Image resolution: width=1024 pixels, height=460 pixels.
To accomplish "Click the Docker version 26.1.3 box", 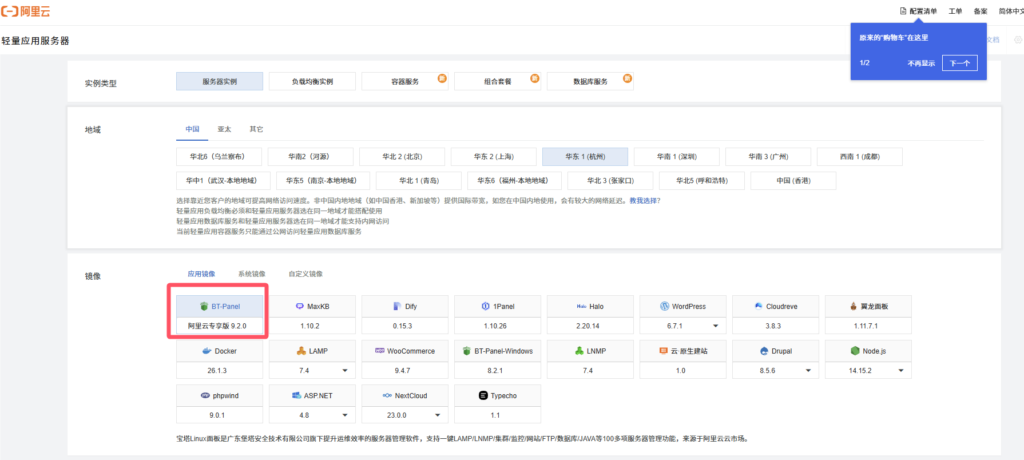I will coord(219,370).
